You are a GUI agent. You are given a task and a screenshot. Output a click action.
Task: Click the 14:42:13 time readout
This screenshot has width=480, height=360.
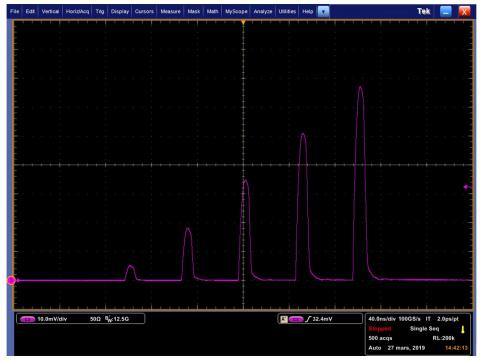pyautogui.click(x=456, y=348)
